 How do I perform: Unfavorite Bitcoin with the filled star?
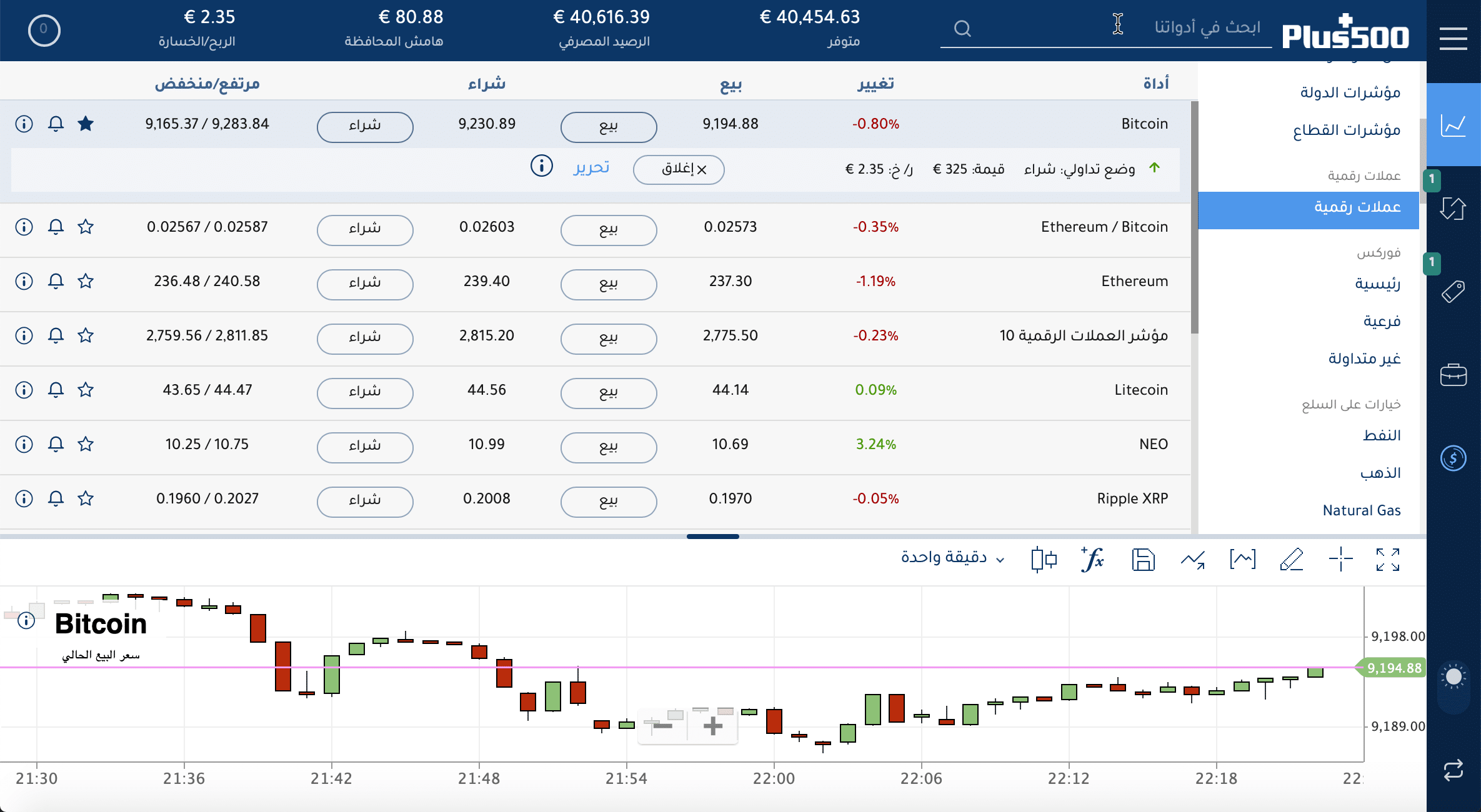click(86, 124)
